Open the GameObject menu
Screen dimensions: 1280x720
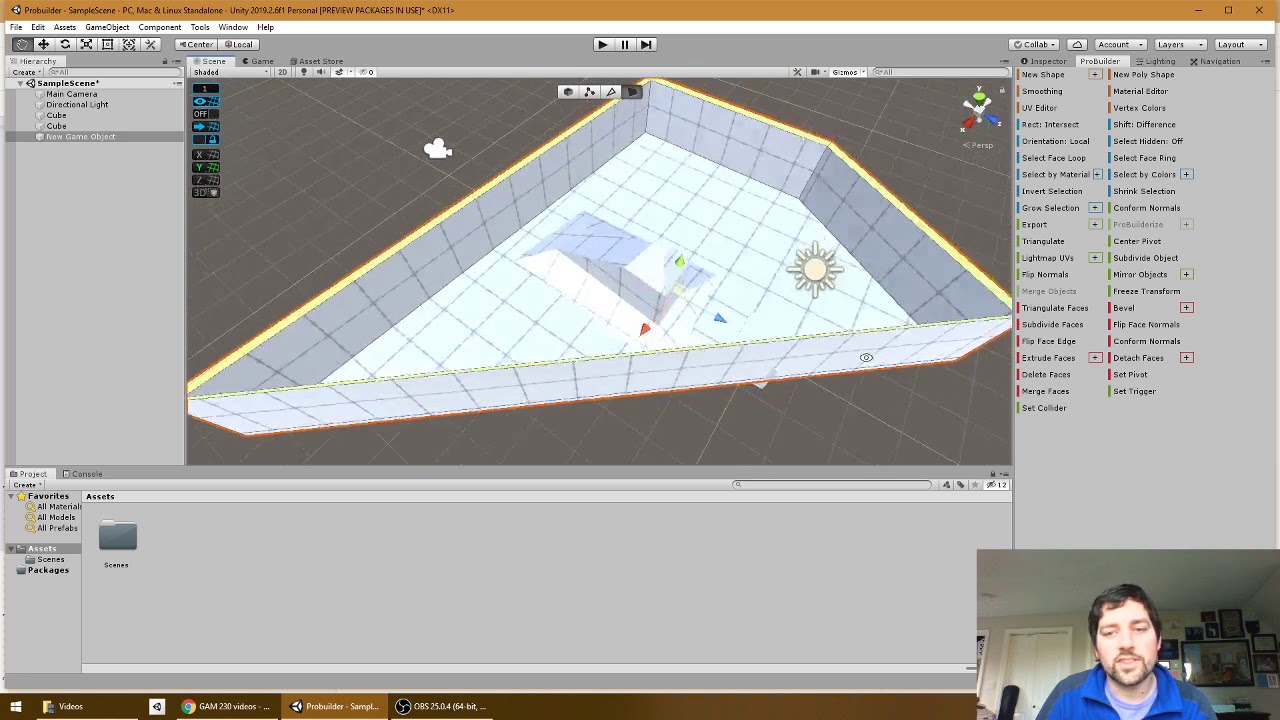(x=107, y=27)
